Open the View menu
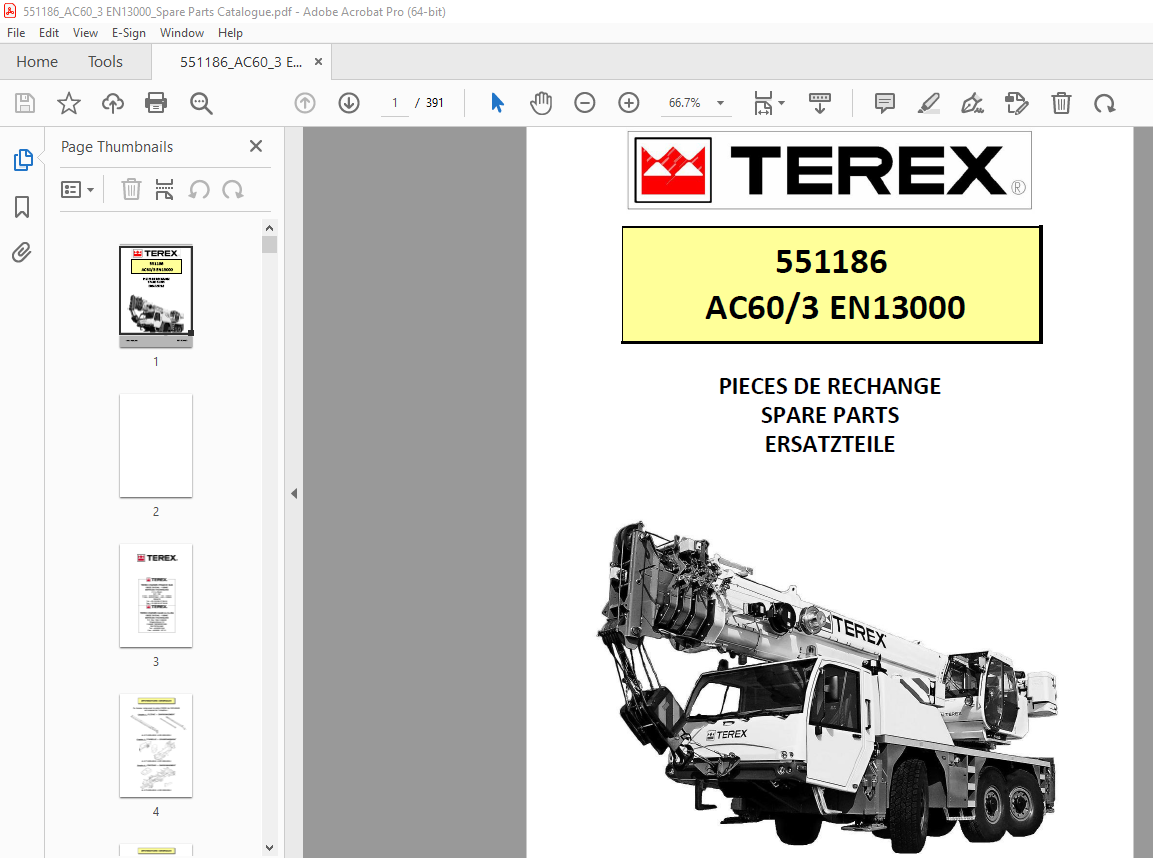The image size is (1153, 858). pos(85,33)
